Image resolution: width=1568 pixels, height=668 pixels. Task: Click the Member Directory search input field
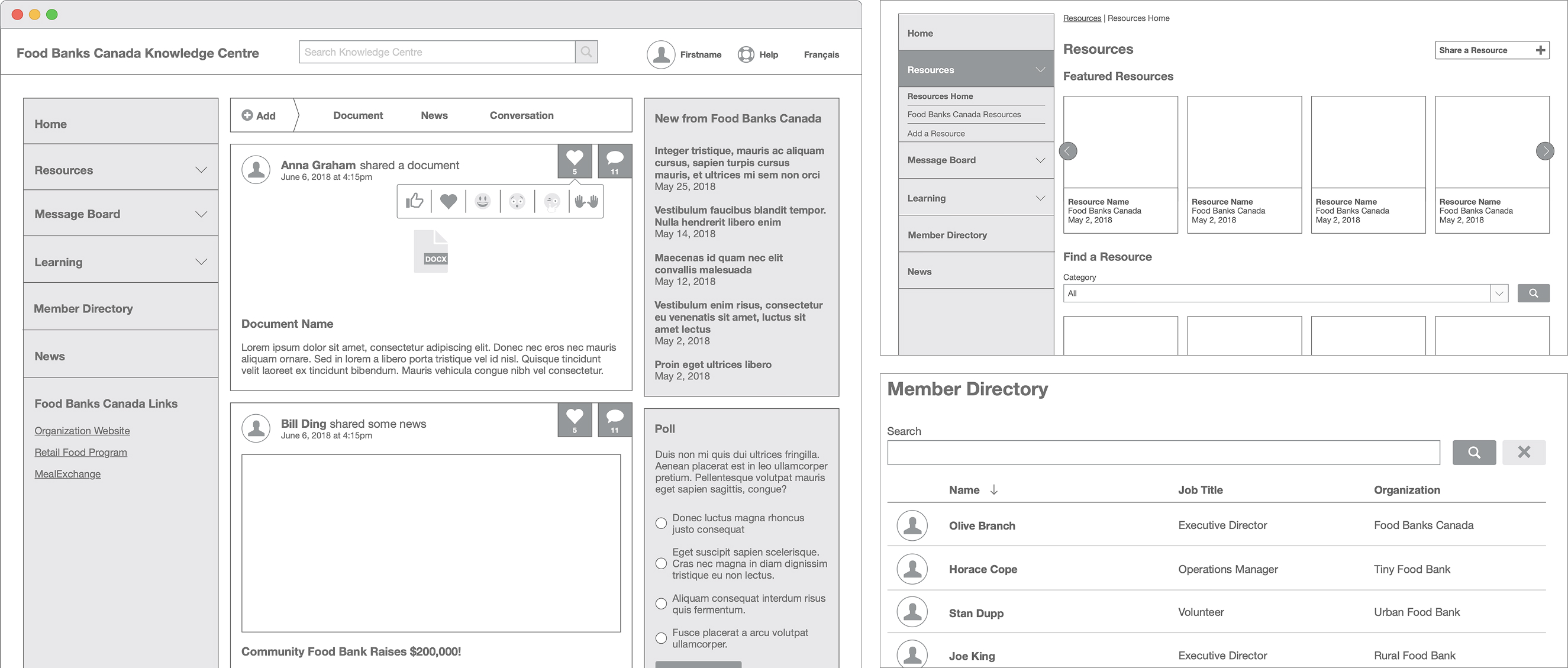(x=1163, y=453)
